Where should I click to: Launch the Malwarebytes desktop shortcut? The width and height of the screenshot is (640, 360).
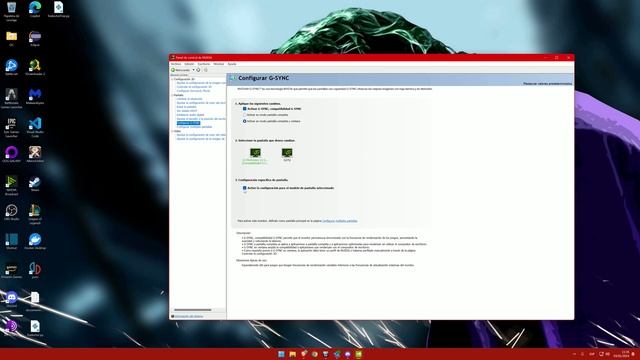[x=35, y=95]
